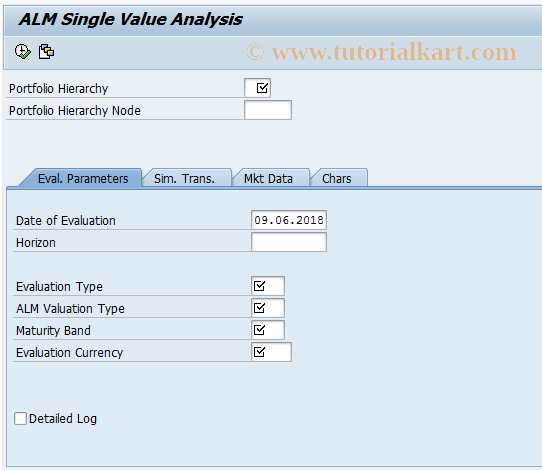Click the ALM Valuation Type label

[70, 309]
